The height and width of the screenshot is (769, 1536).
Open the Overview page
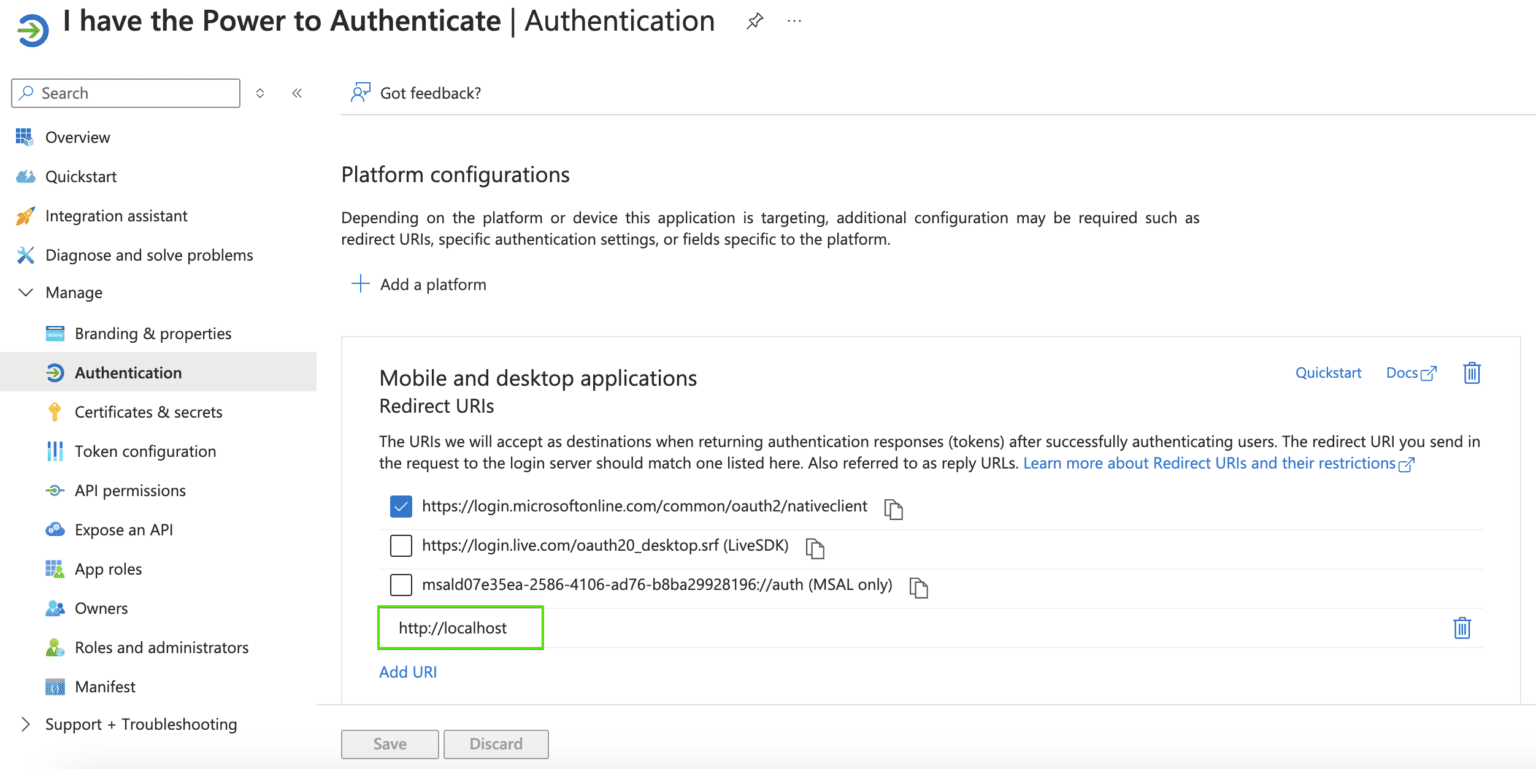point(77,137)
